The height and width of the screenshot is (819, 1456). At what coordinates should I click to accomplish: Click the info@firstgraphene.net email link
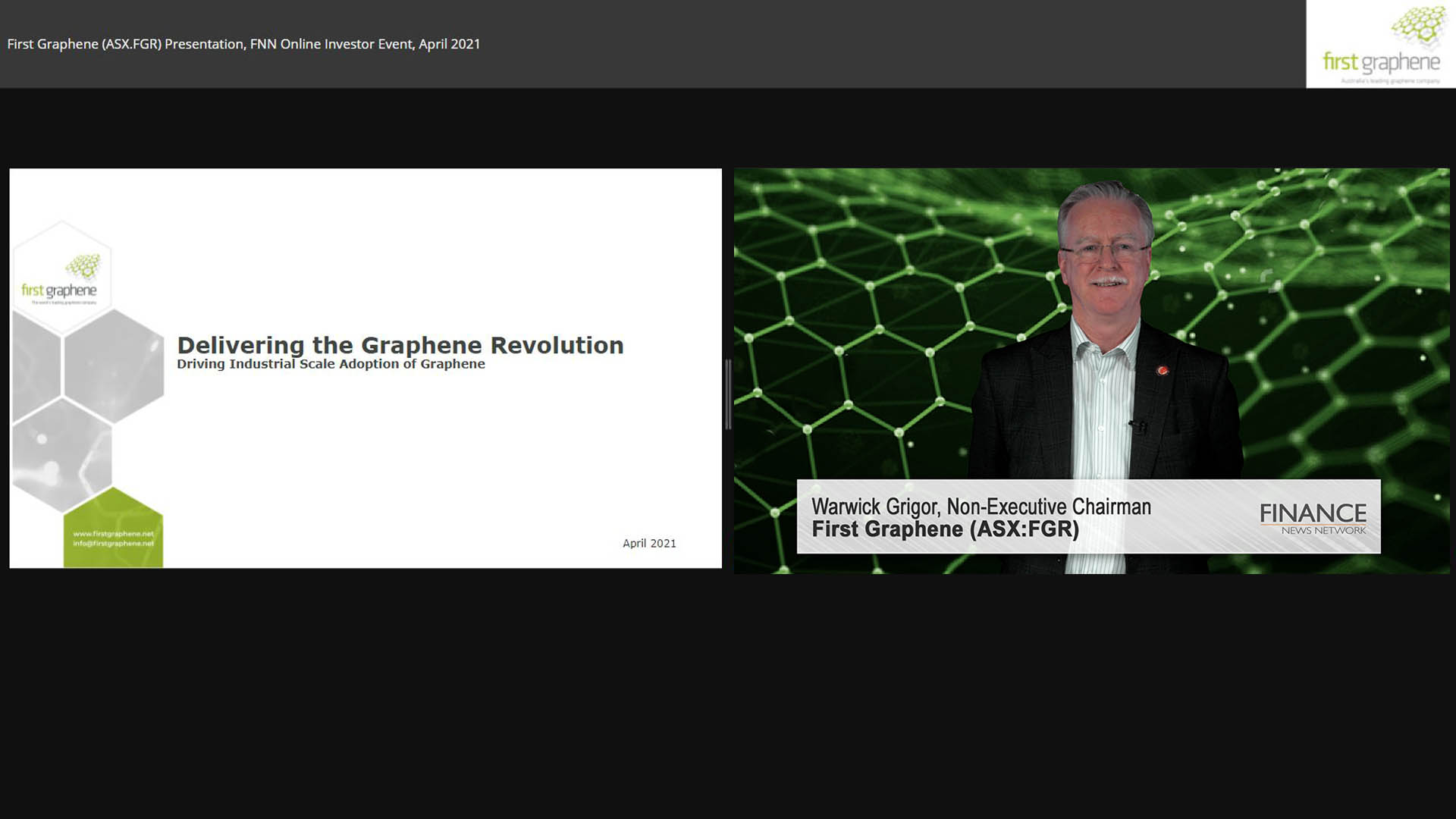tap(113, 544)
